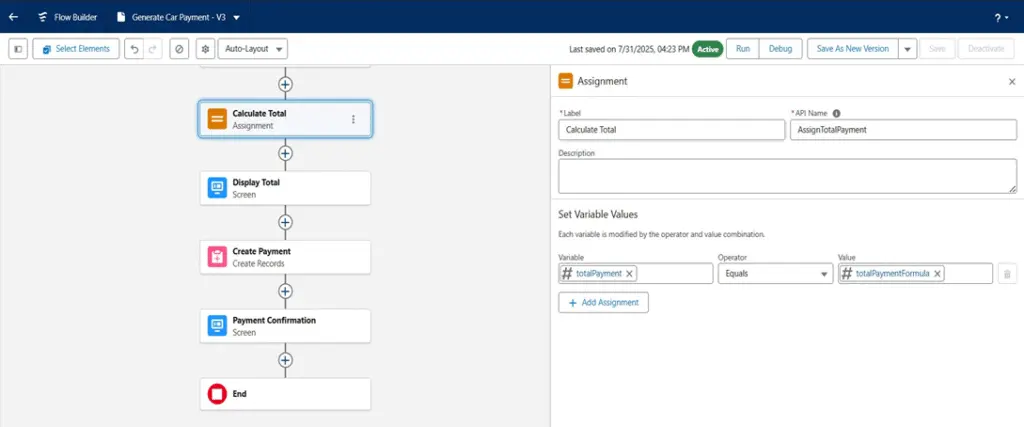Click the document icon beside flow name
Viewport: 1024px width, 427px height.
click(x=121, y=17)
